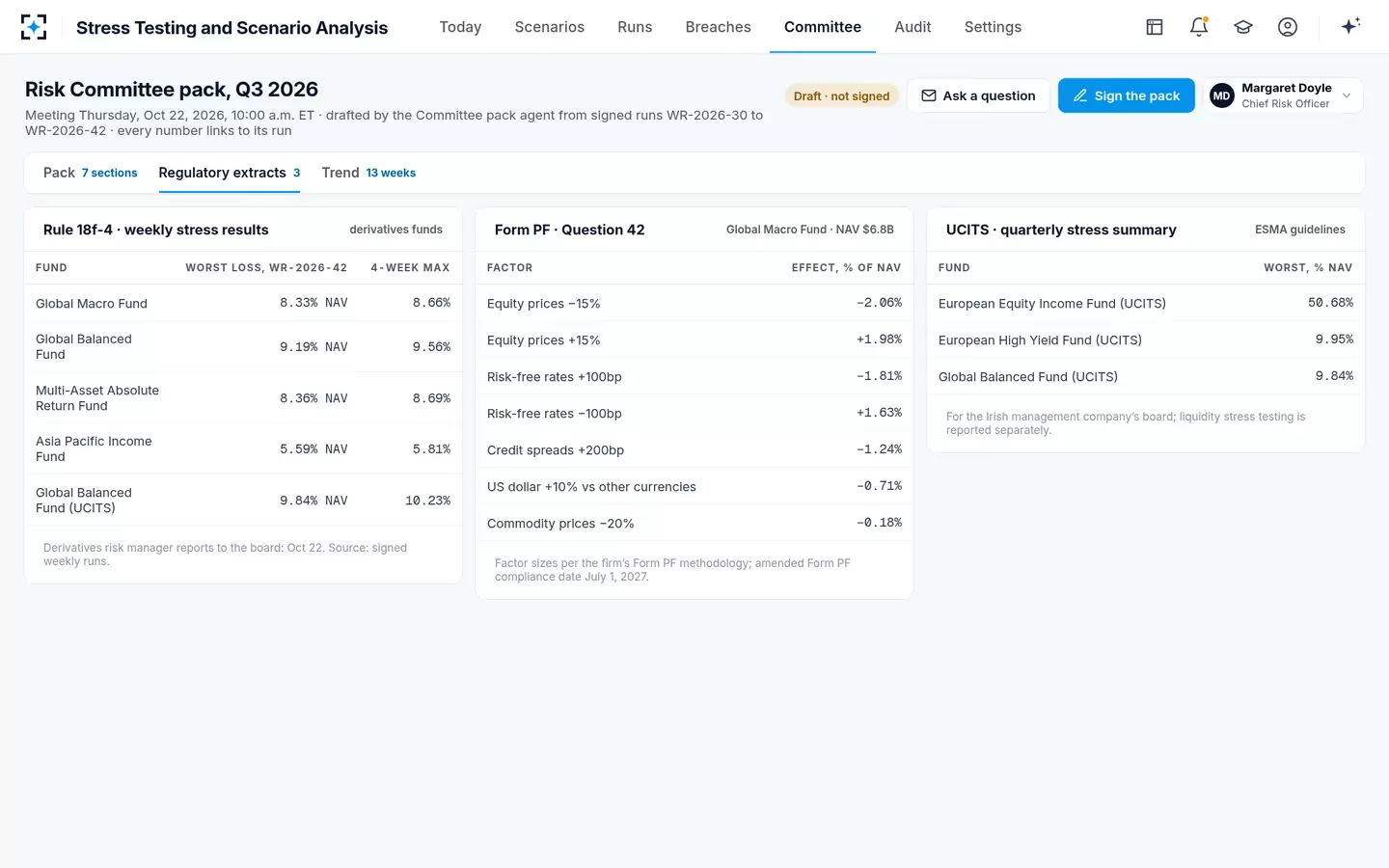Open notifications bell icon

click(1199, 27)
